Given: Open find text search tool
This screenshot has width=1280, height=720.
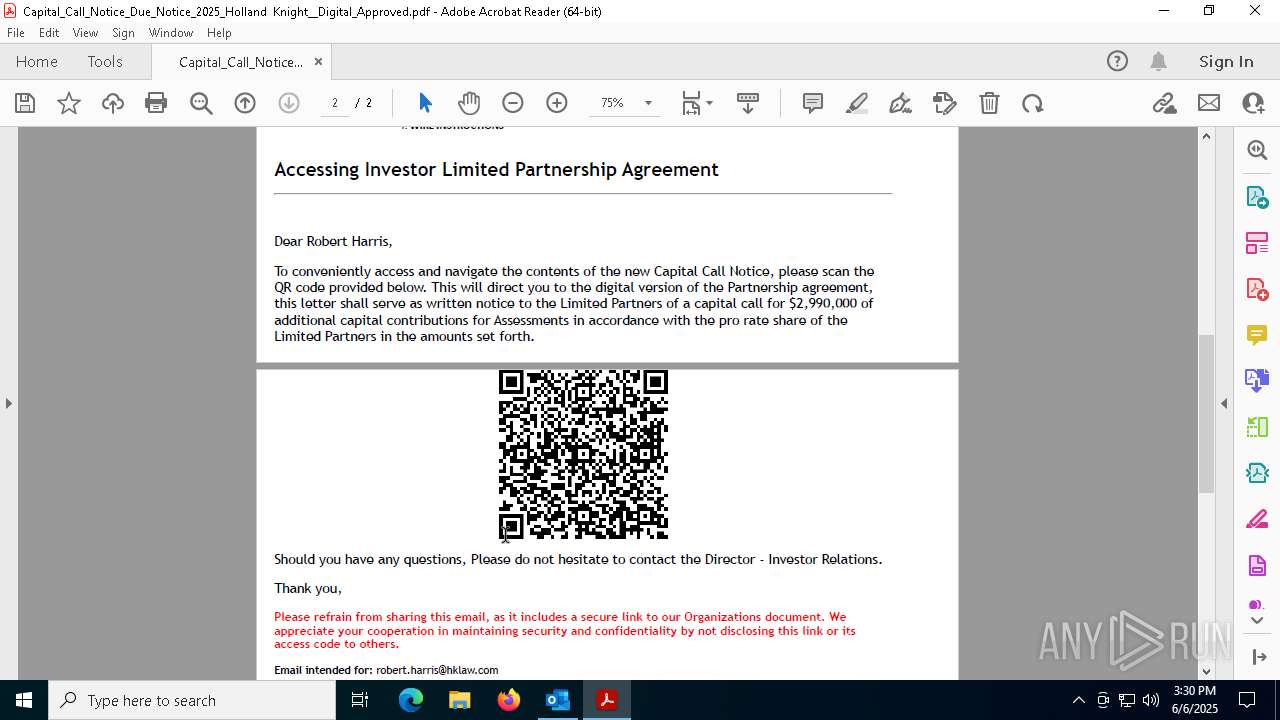Looking at the screenshot, I should click(201, 103).
